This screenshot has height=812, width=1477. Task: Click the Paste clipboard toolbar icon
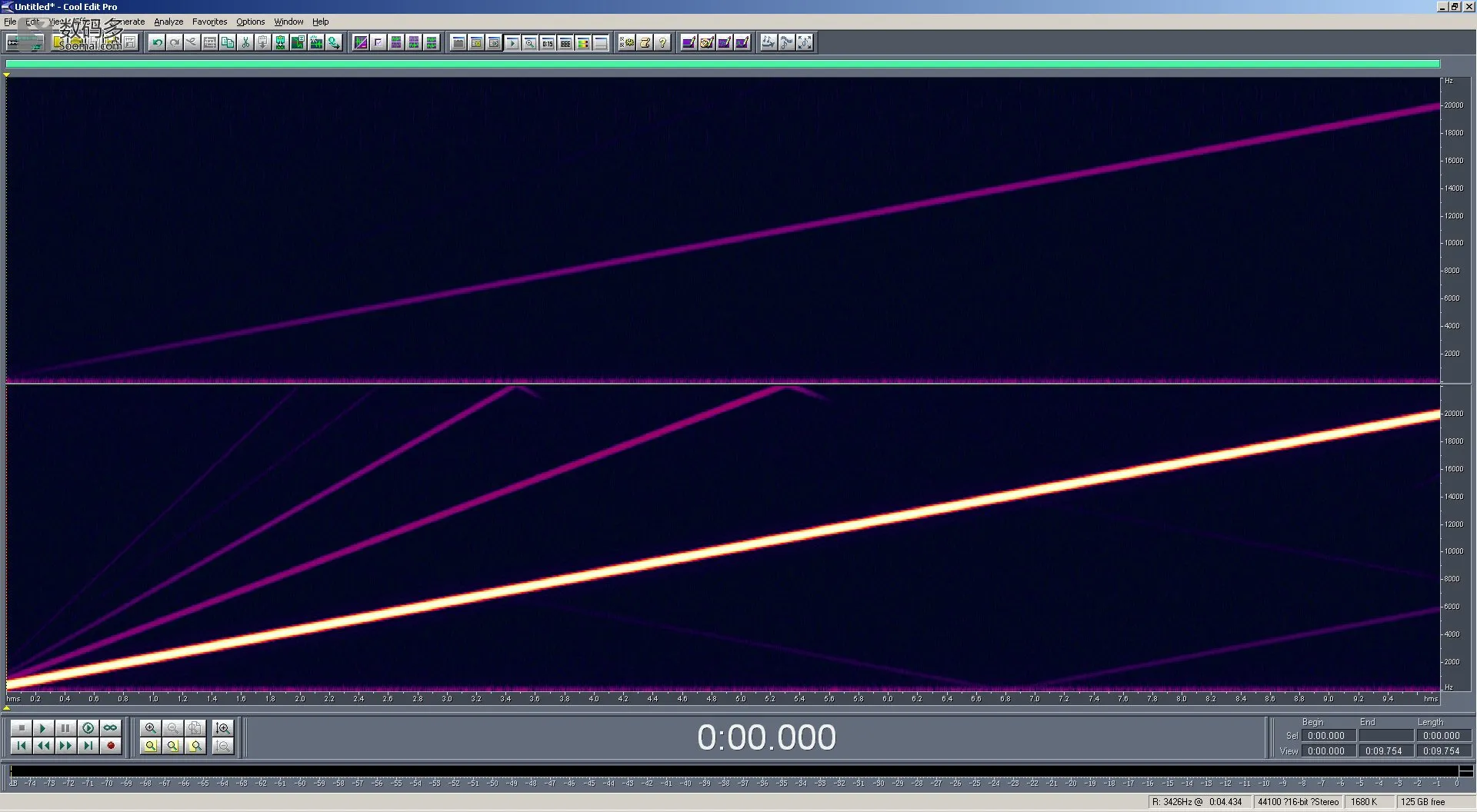click(263, 42)
